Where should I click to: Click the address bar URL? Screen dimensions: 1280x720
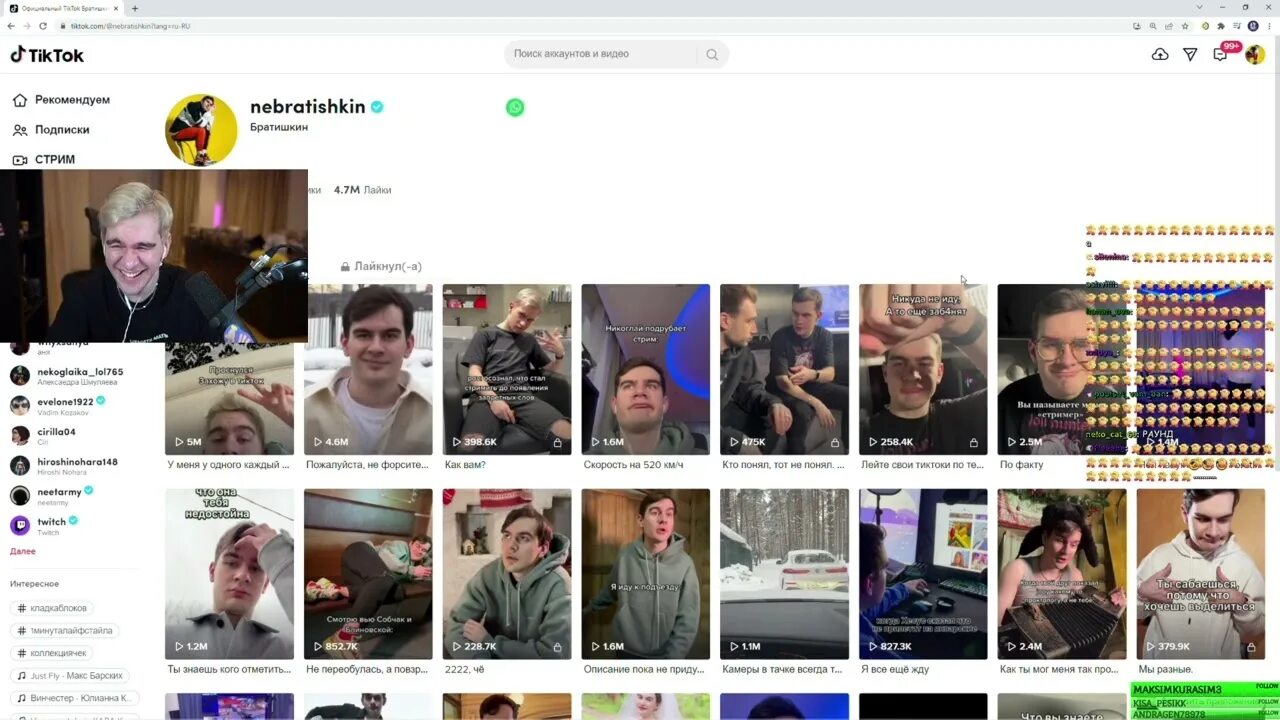130,26
